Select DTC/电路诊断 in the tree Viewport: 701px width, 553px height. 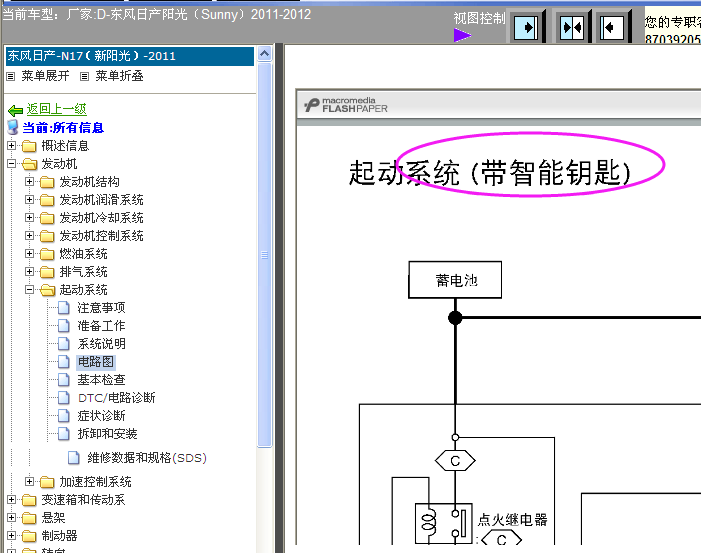click(116, 397)
